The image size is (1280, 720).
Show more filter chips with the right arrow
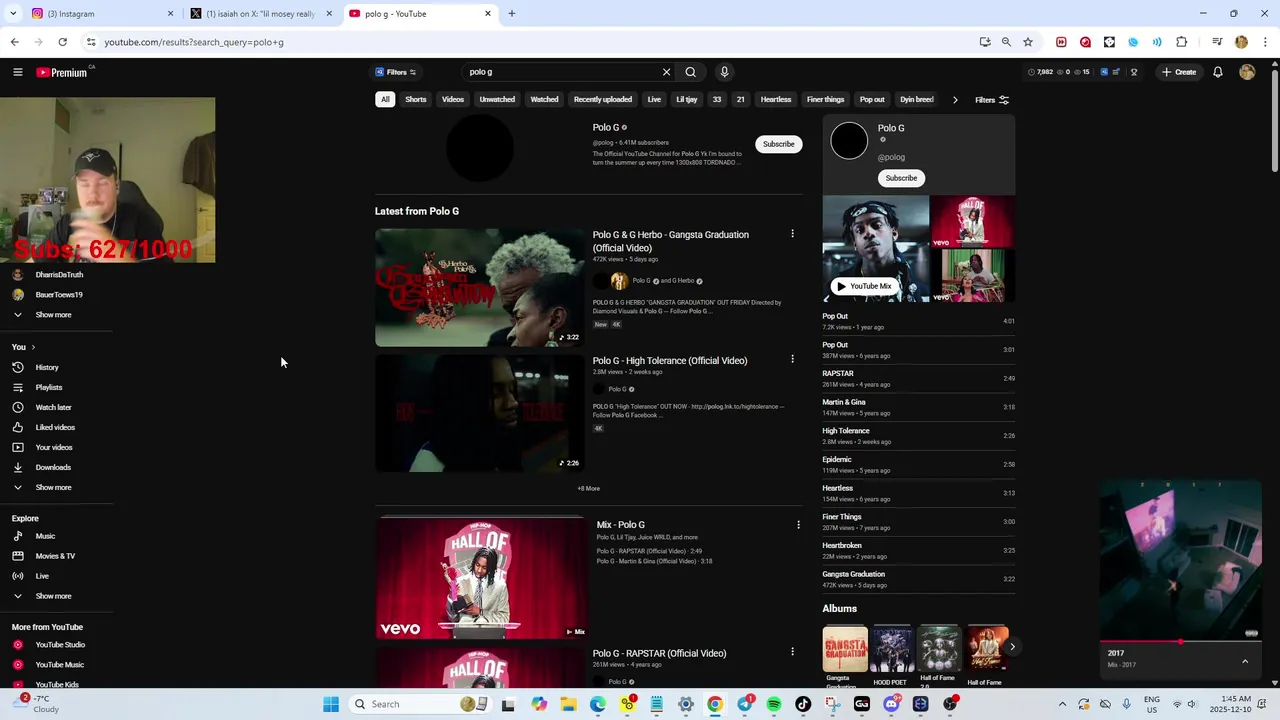pyautogui.click(x=955, y=100)
